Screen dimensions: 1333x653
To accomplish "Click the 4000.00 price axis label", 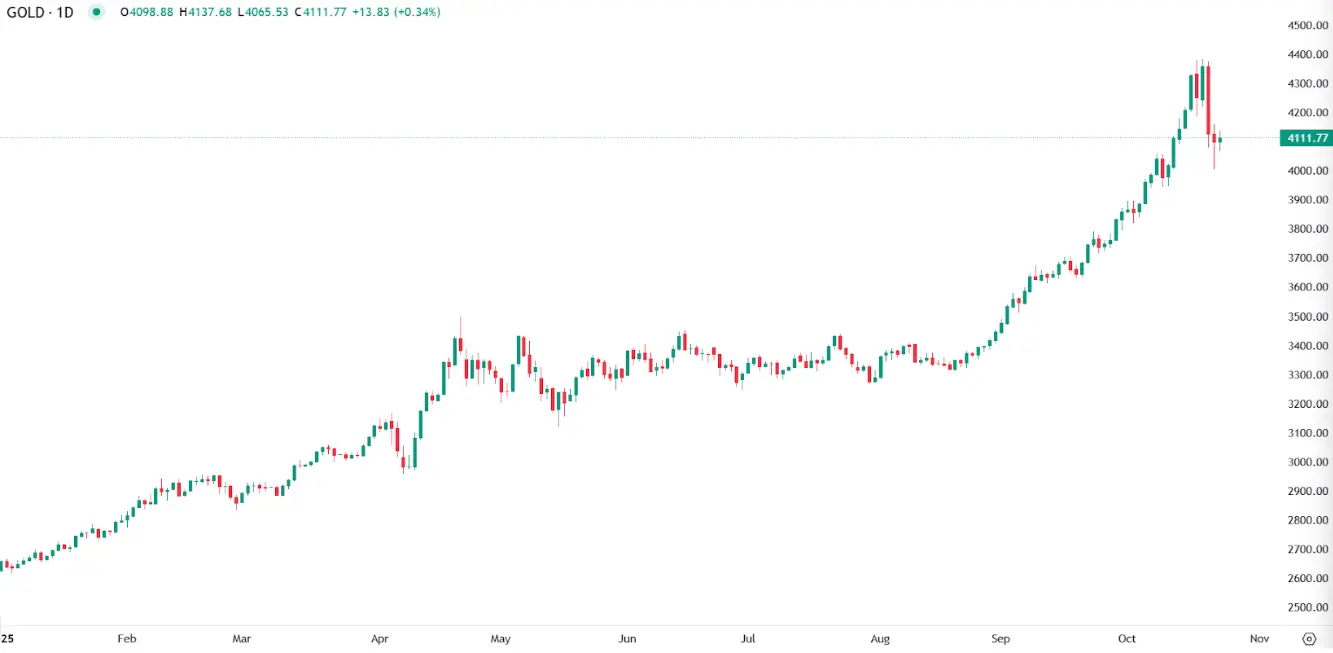I will [1307, 171].
